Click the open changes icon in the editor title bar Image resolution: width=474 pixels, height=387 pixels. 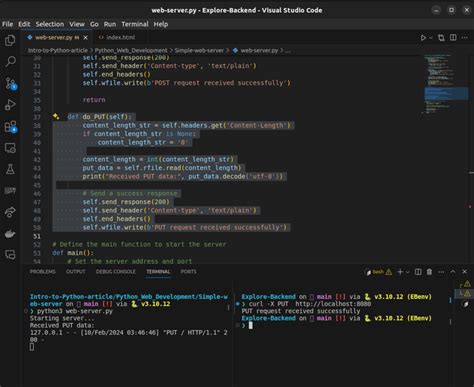(441, 38)
